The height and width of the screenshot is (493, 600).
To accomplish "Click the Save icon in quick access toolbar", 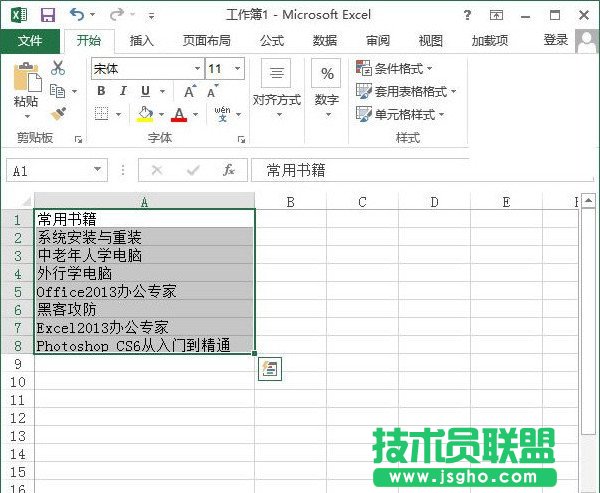I will click(48, 15).
